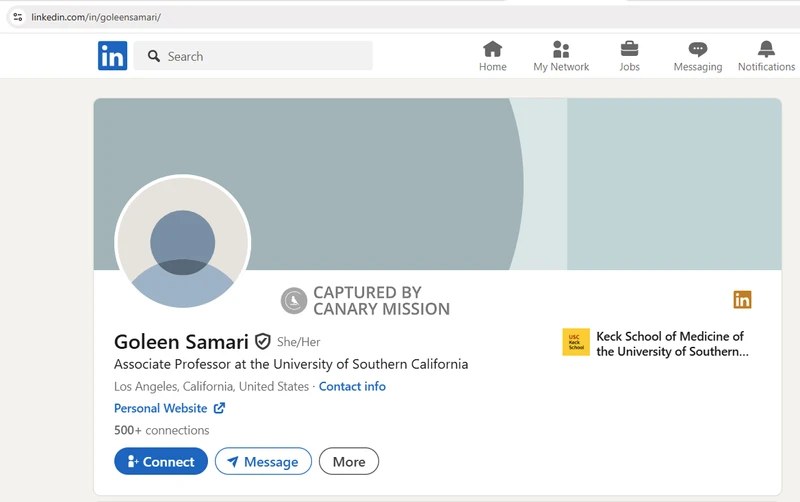Click the 500+ connections text
This screenshot has width=800, height=502.
point(162,430)
